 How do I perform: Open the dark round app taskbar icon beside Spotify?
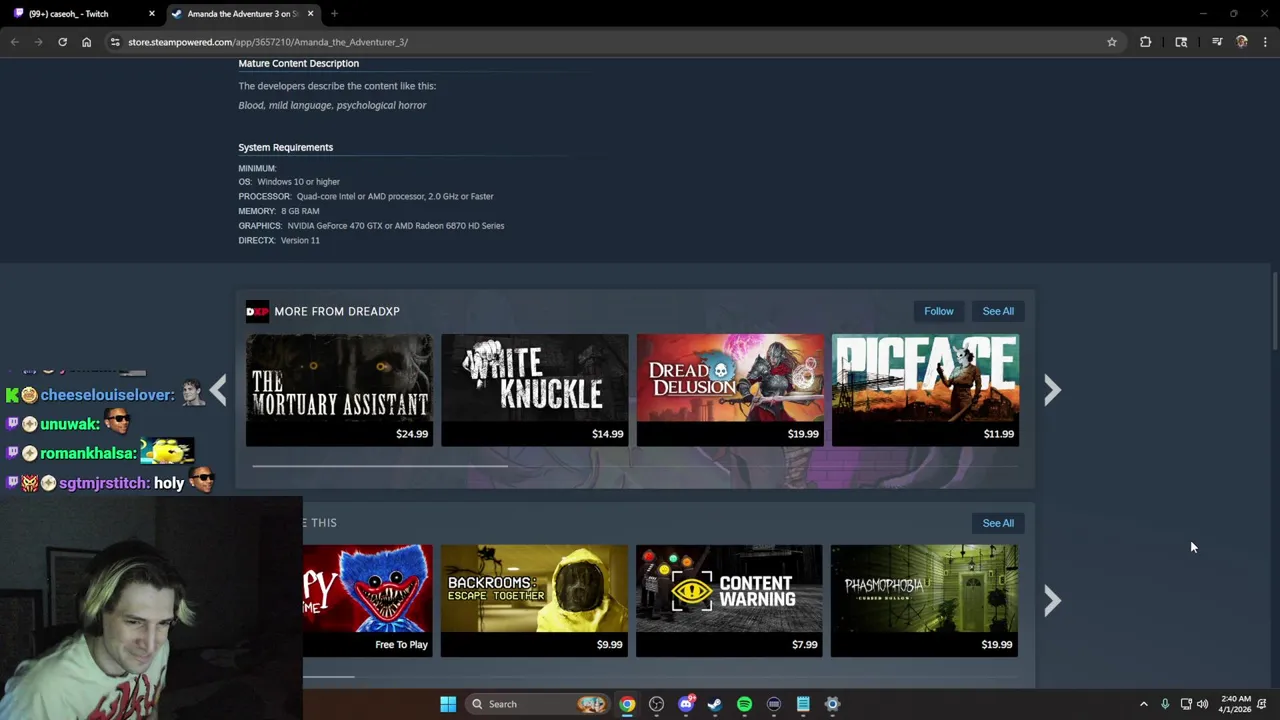point(773,704)
